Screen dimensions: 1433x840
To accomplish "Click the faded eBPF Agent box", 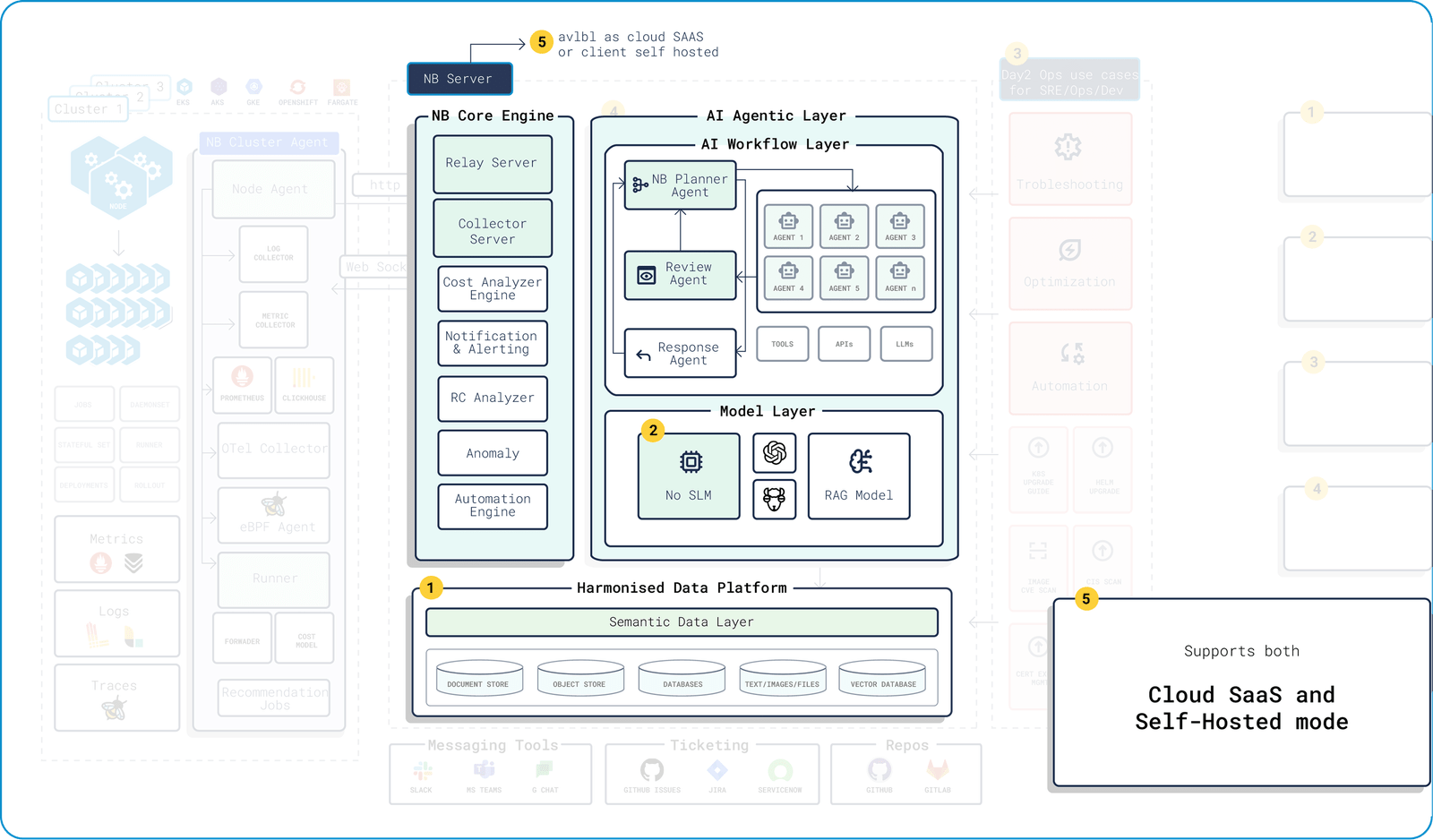I will [x=274, y=515].
